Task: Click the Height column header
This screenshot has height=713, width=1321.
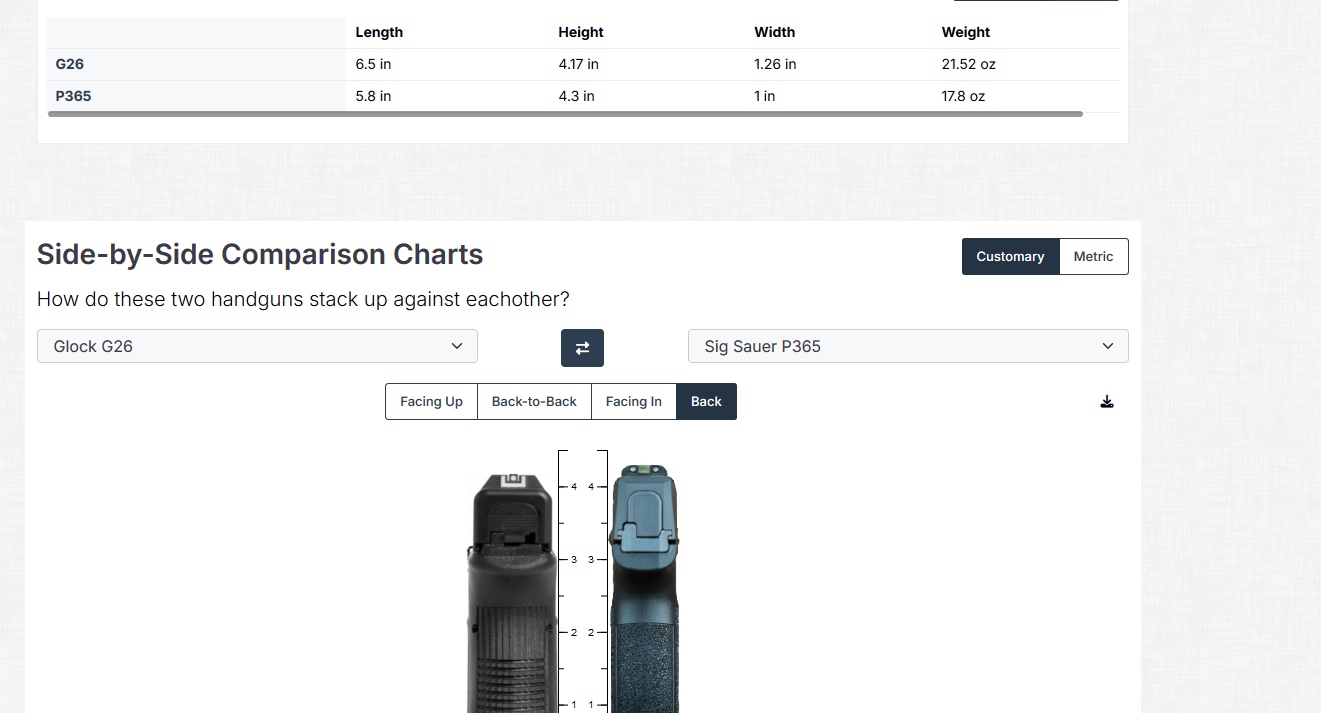Action: (581, 32)
